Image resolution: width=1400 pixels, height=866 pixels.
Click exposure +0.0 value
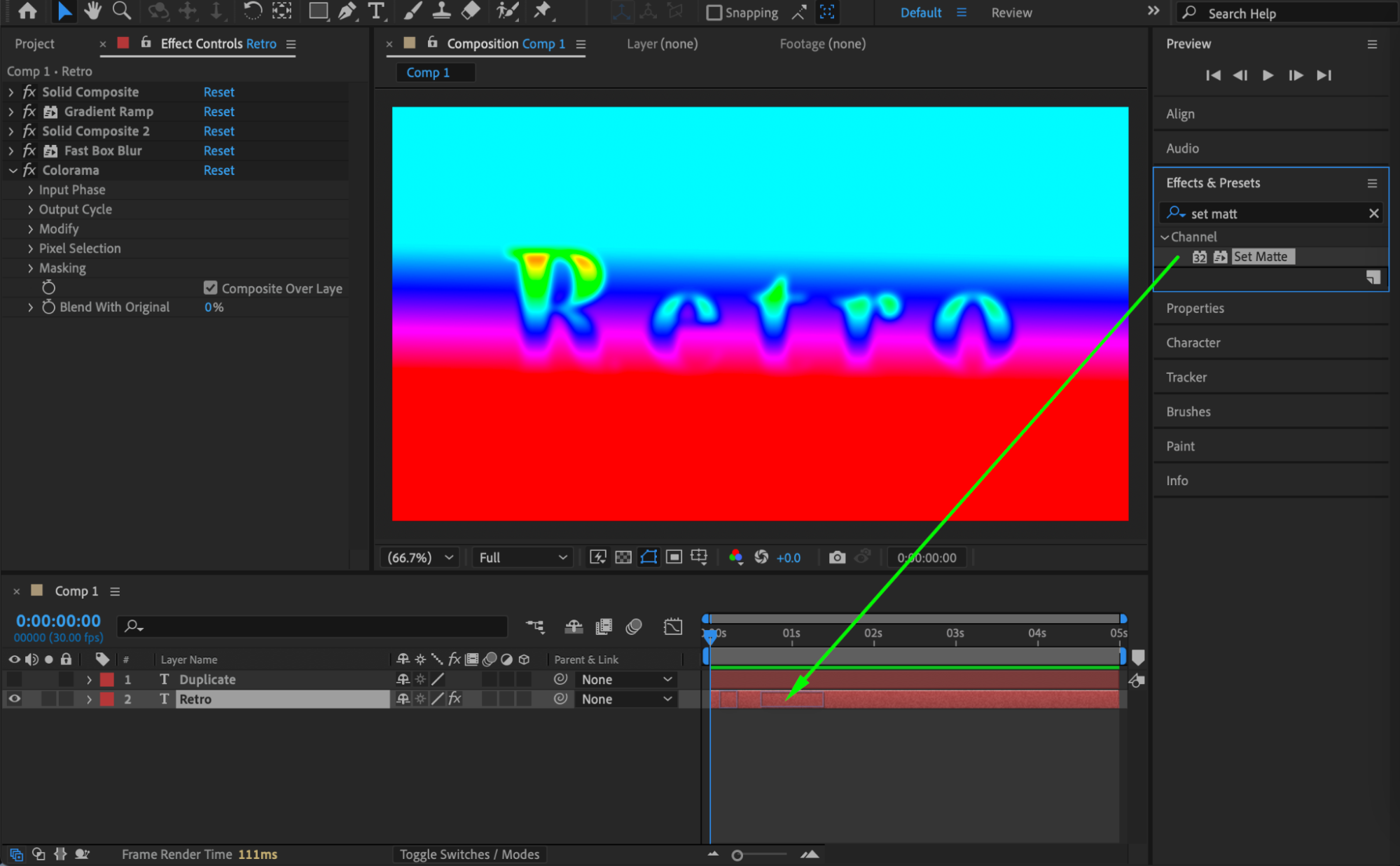point(788,558)
